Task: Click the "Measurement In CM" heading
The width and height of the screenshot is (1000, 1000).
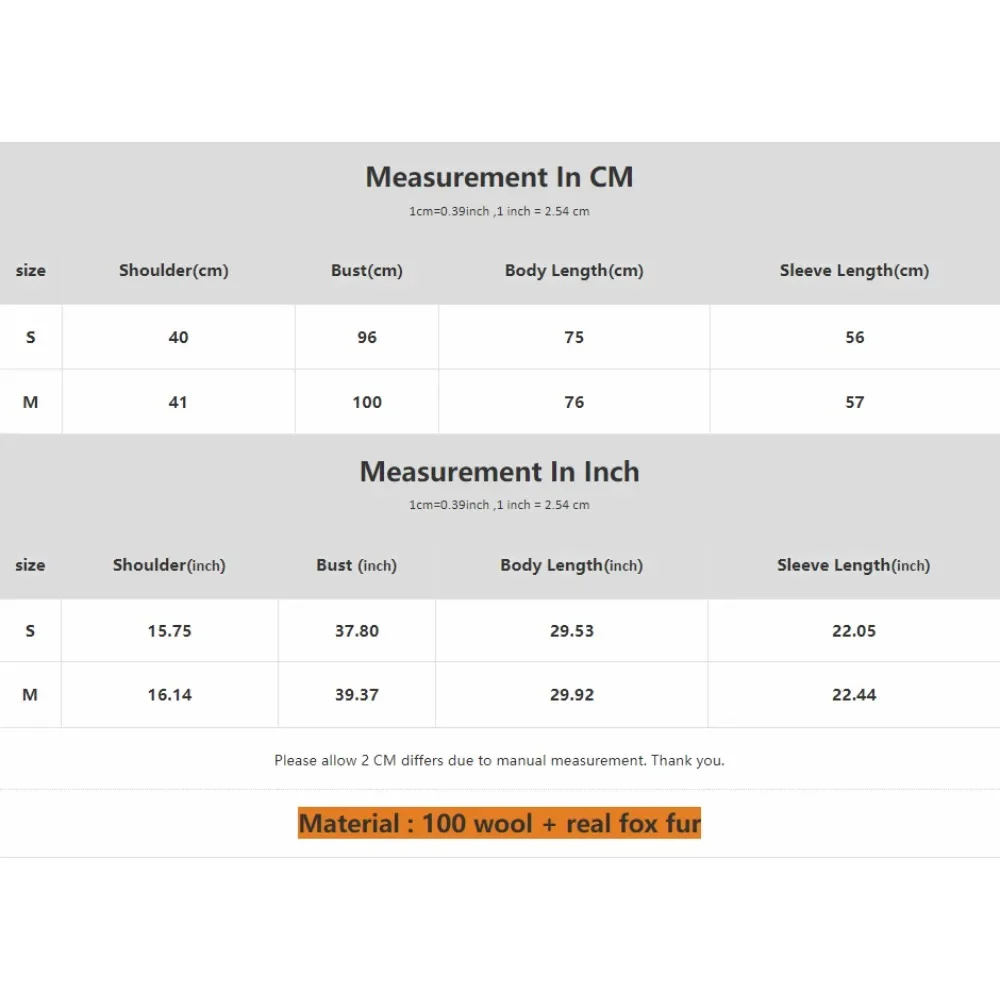Action: pyautogui.click(x=499, y=177)
